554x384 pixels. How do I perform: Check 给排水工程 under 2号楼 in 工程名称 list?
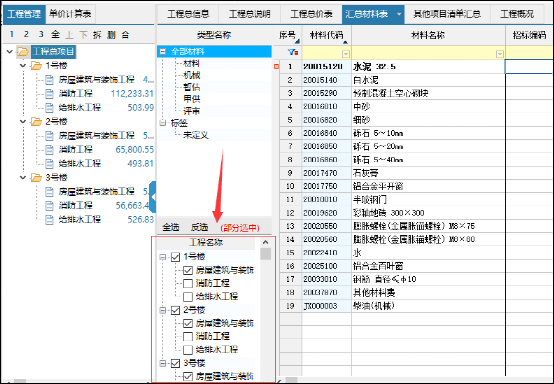188,350
